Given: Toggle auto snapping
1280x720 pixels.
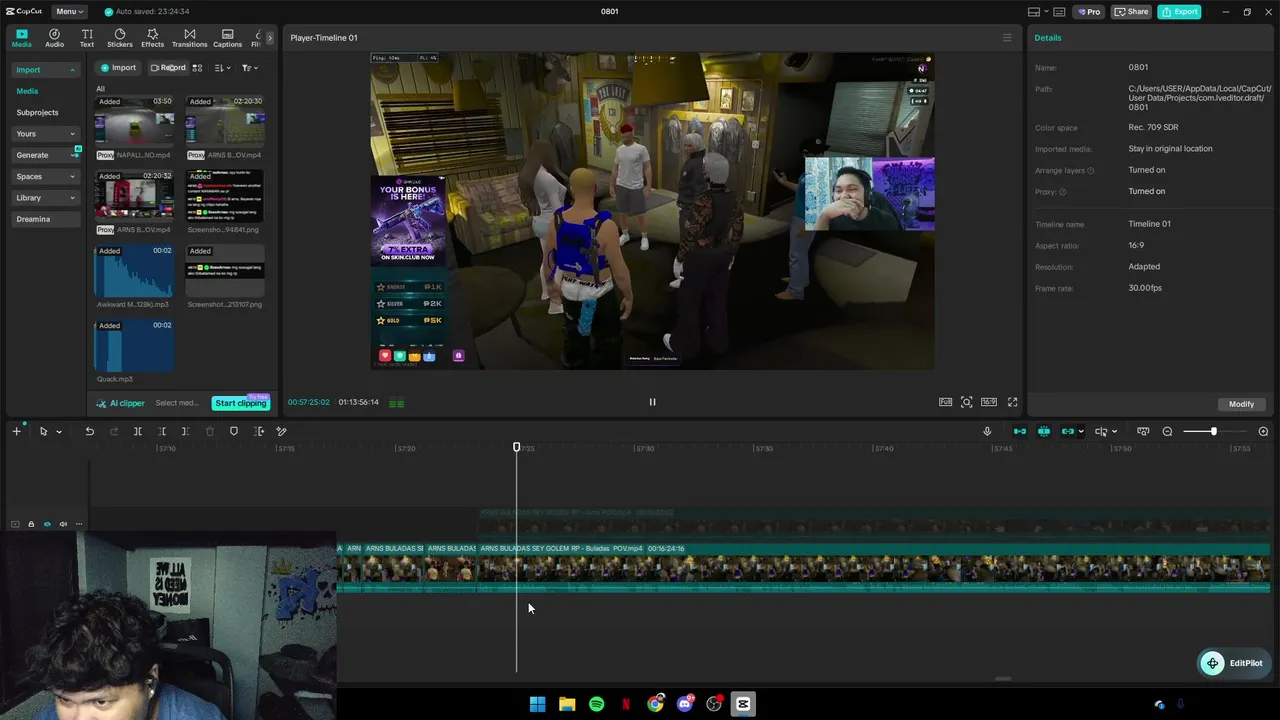Looking at the screenshot, I should 1043,431.
